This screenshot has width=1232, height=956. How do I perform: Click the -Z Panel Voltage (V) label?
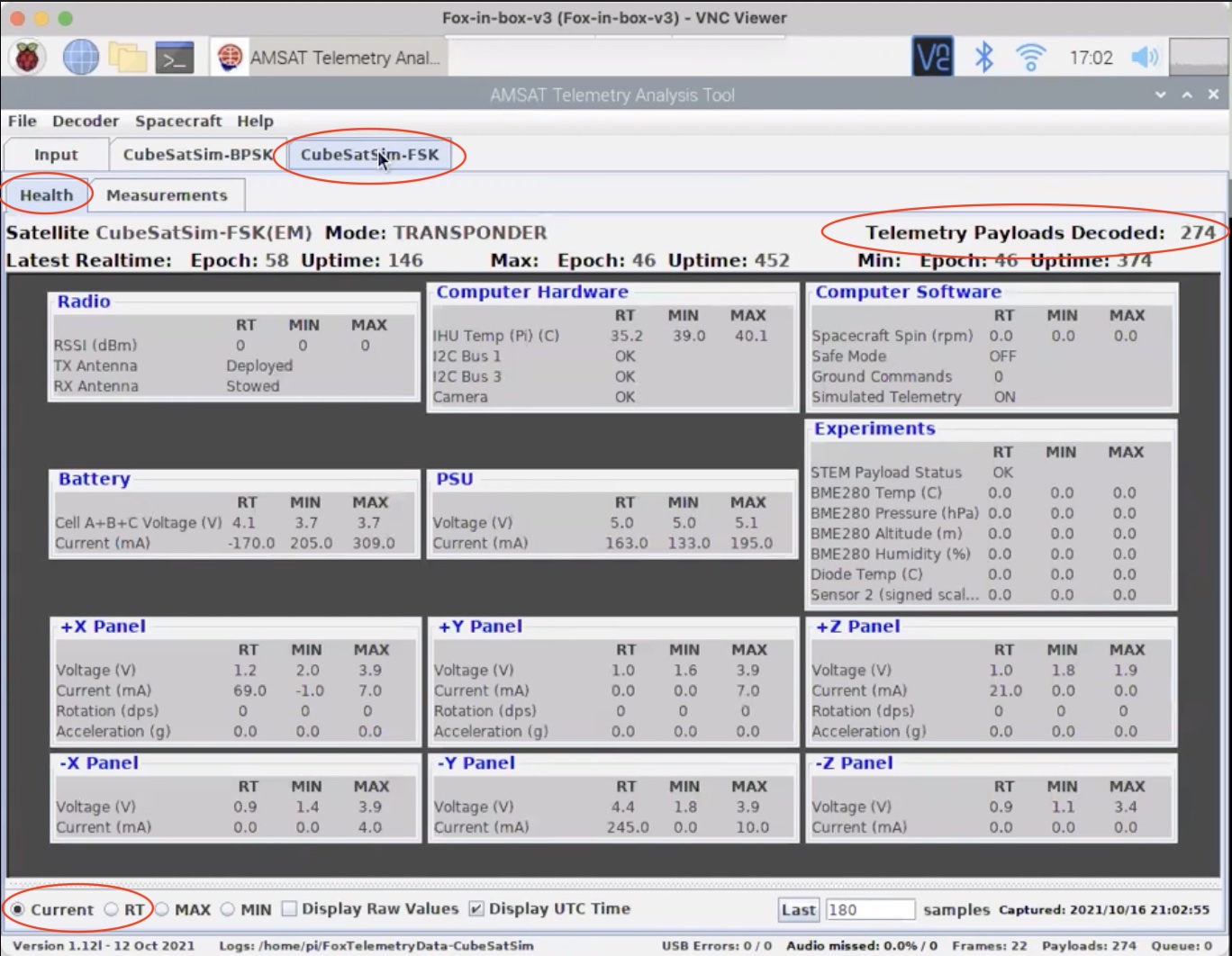point(852,807)
